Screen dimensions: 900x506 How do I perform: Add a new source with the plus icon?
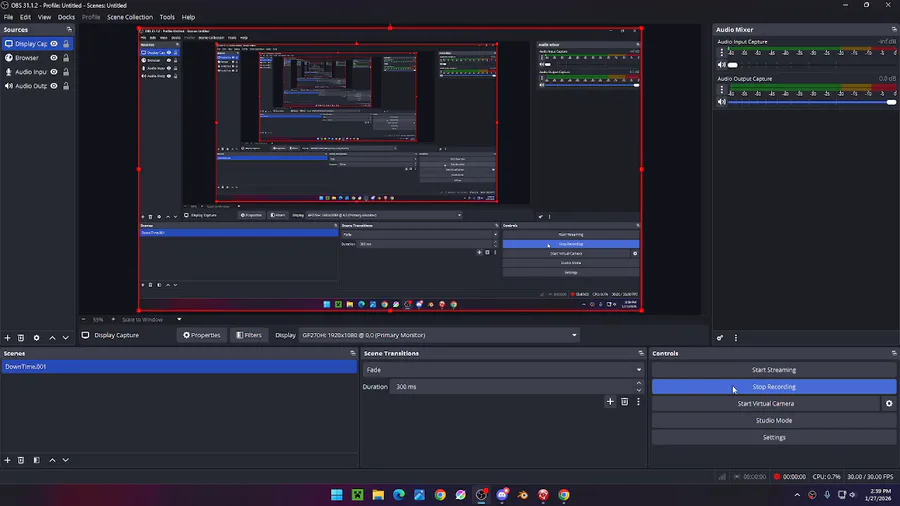click(x=7, y=338)
